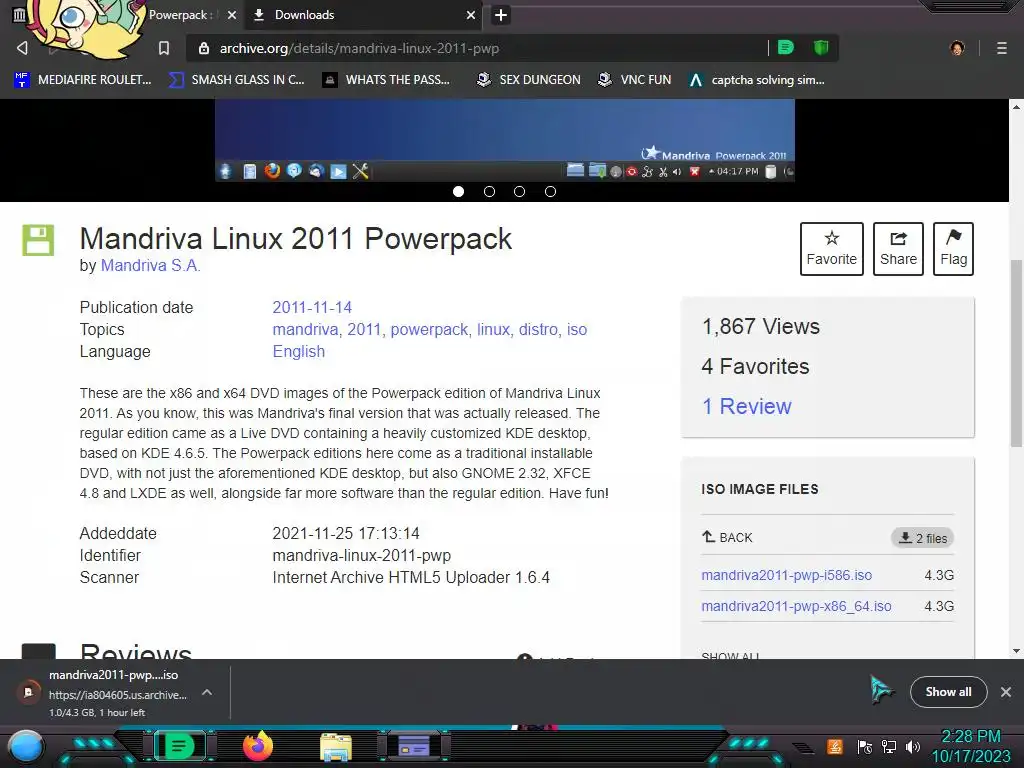The height and width of the screenshot is (768, 1024).
Task: Switch to the Downloads tab
Action: [x=362, y=15]
